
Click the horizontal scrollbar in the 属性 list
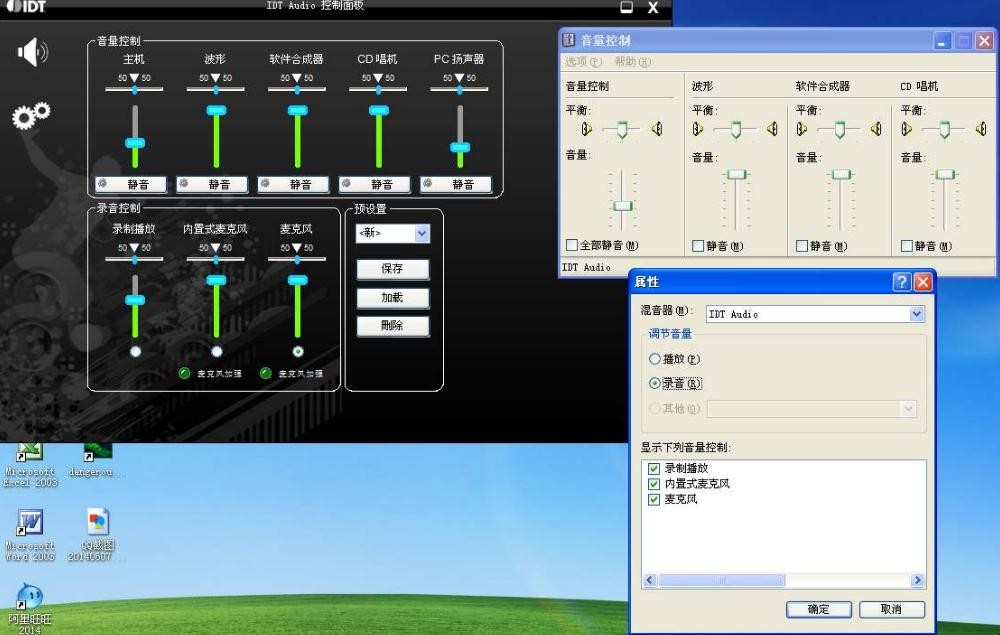coord(721,580)
